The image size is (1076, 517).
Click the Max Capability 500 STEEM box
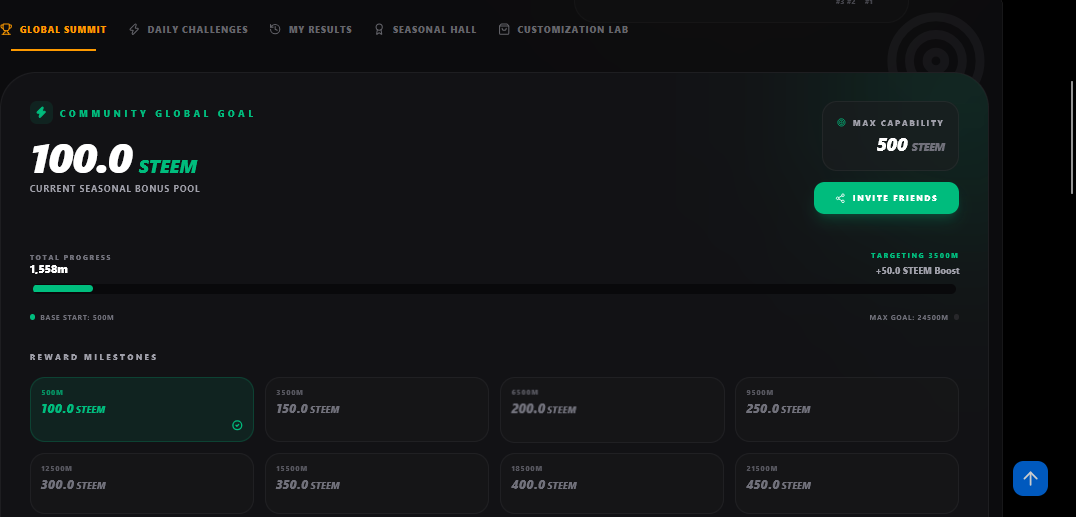tap(890, 136)
